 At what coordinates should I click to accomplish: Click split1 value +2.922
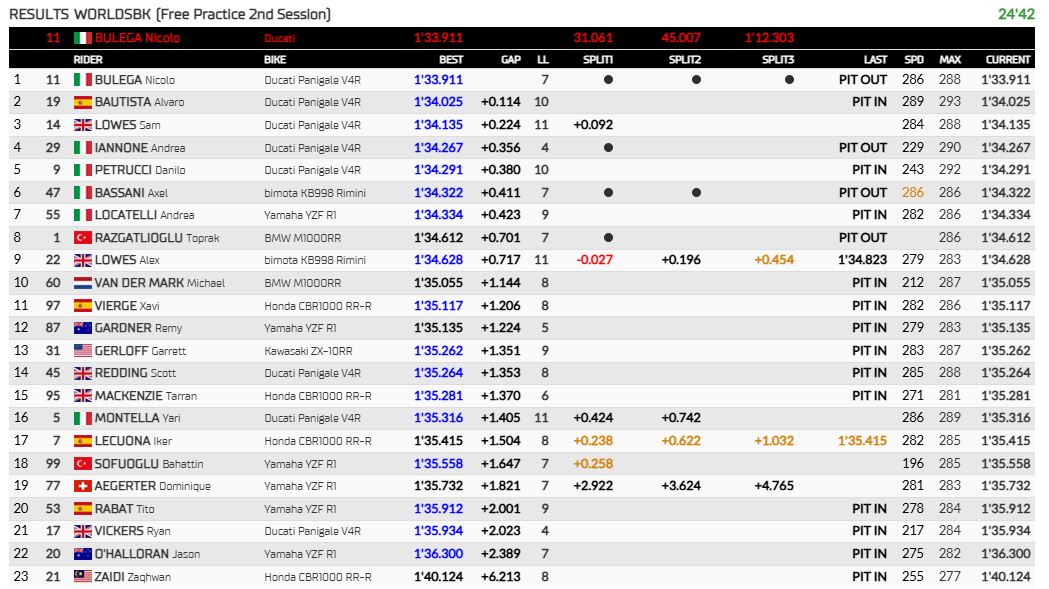point(593,486)
